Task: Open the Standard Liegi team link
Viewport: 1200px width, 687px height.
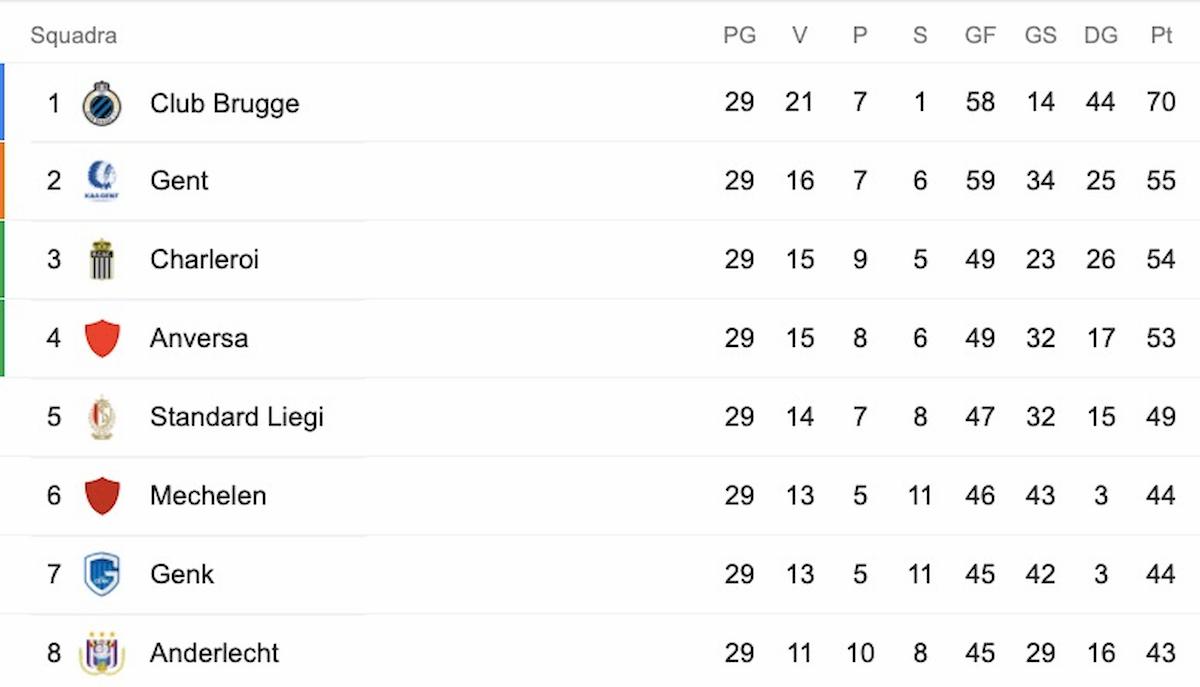Action: tap(236, 417)
